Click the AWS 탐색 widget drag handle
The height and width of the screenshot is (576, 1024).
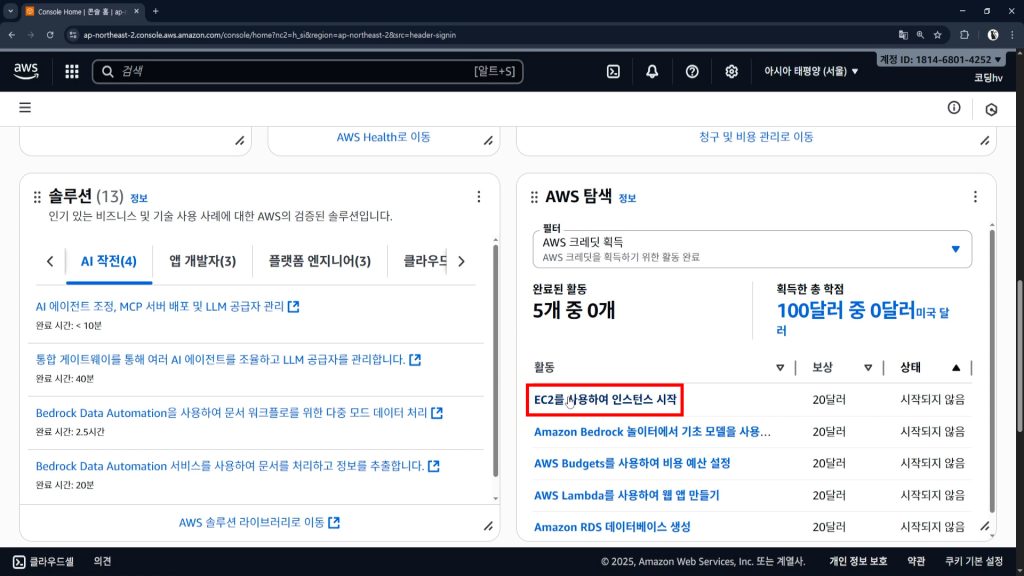(534, 197)
